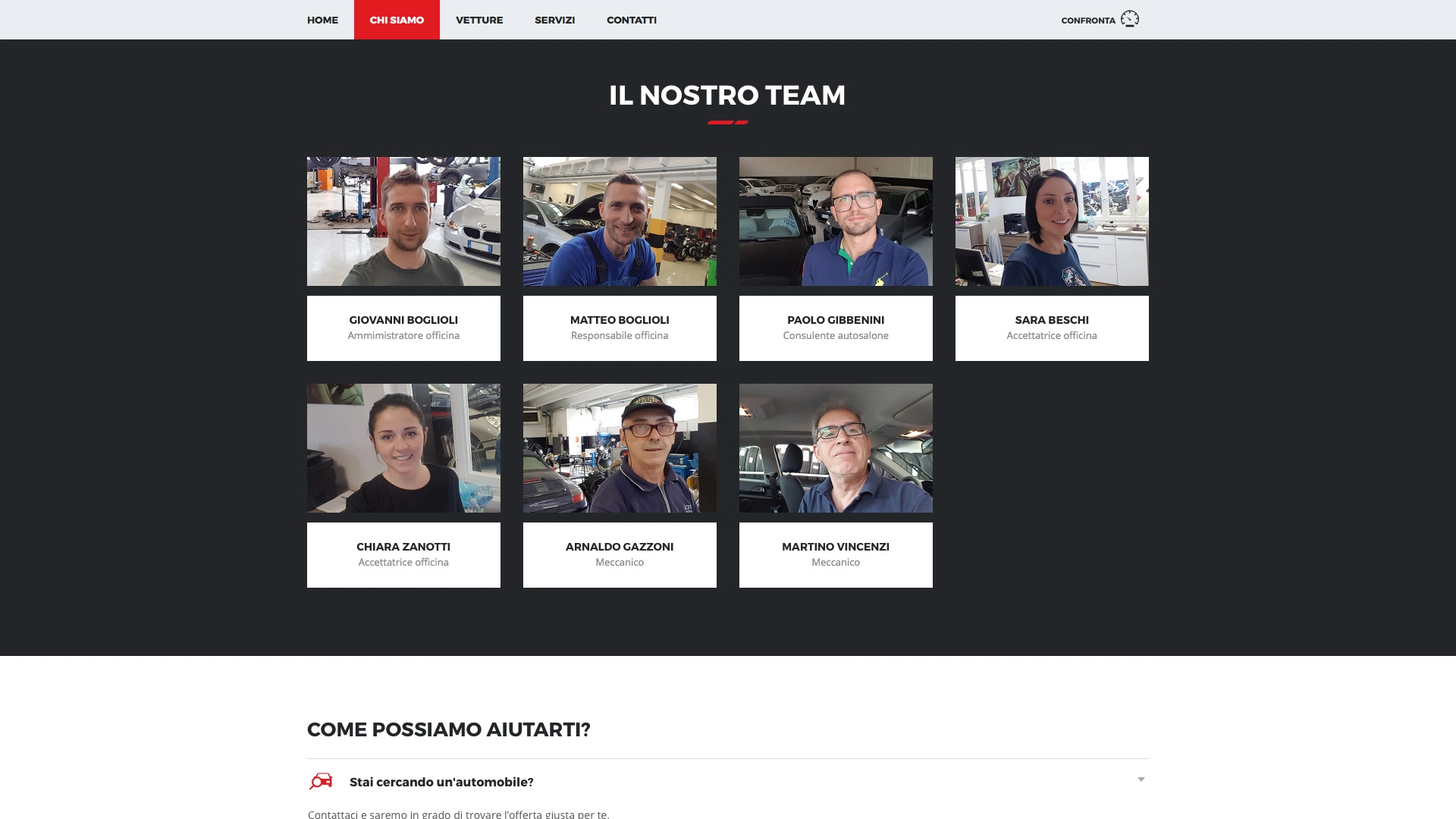This screenshot has width=1456, height=819.
Task: Click 'Accettatrice officina' under Chiara Zanotti
Action: point(403,563)
